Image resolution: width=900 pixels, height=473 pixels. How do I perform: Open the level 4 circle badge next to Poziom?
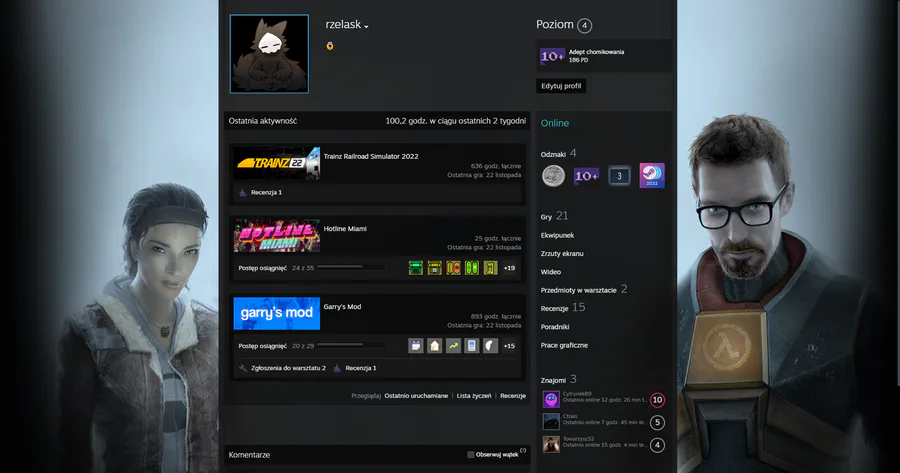pyautogui.click(x=584, y=25)
